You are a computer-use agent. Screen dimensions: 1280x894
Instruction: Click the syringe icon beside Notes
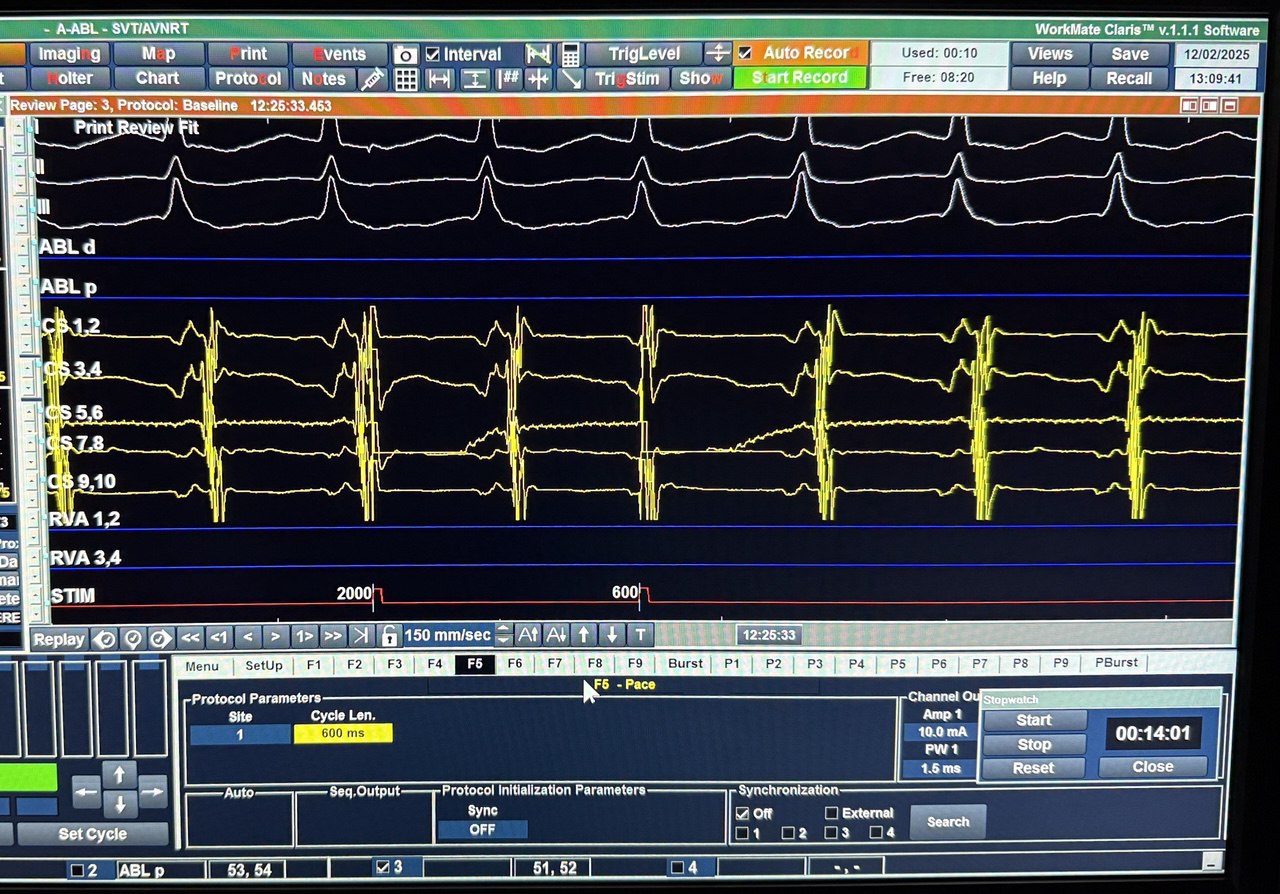(372, 79)
